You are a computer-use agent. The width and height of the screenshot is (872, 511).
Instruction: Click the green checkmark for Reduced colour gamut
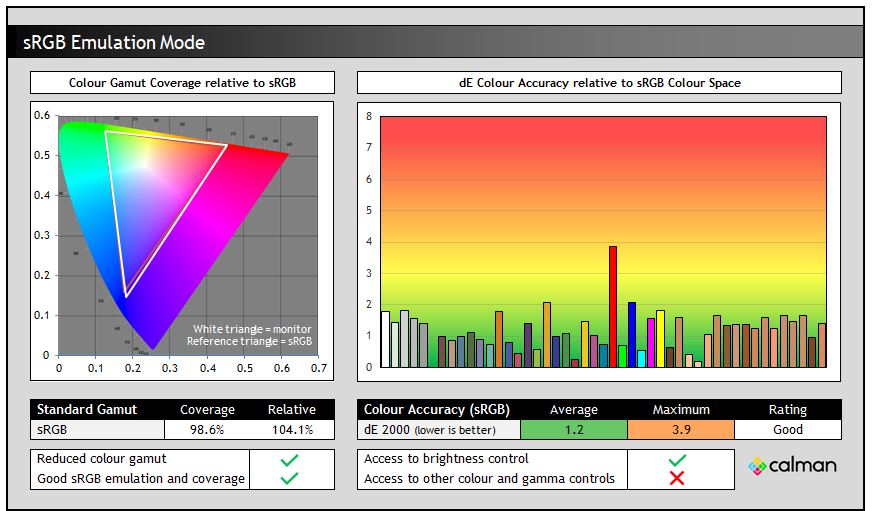(289, 459)
